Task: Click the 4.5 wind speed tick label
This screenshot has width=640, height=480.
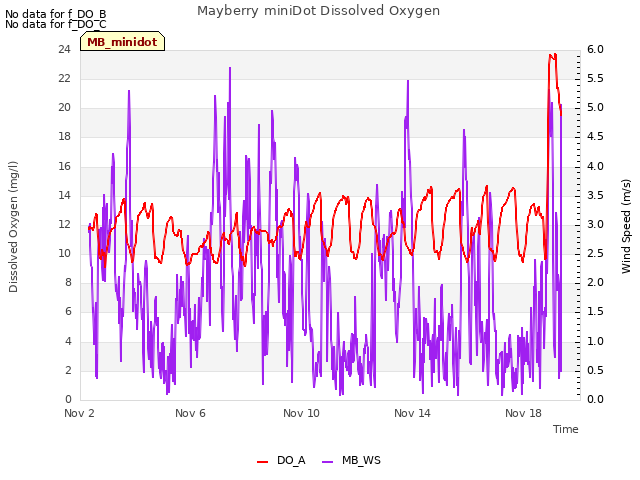Action: click(595, 136)
